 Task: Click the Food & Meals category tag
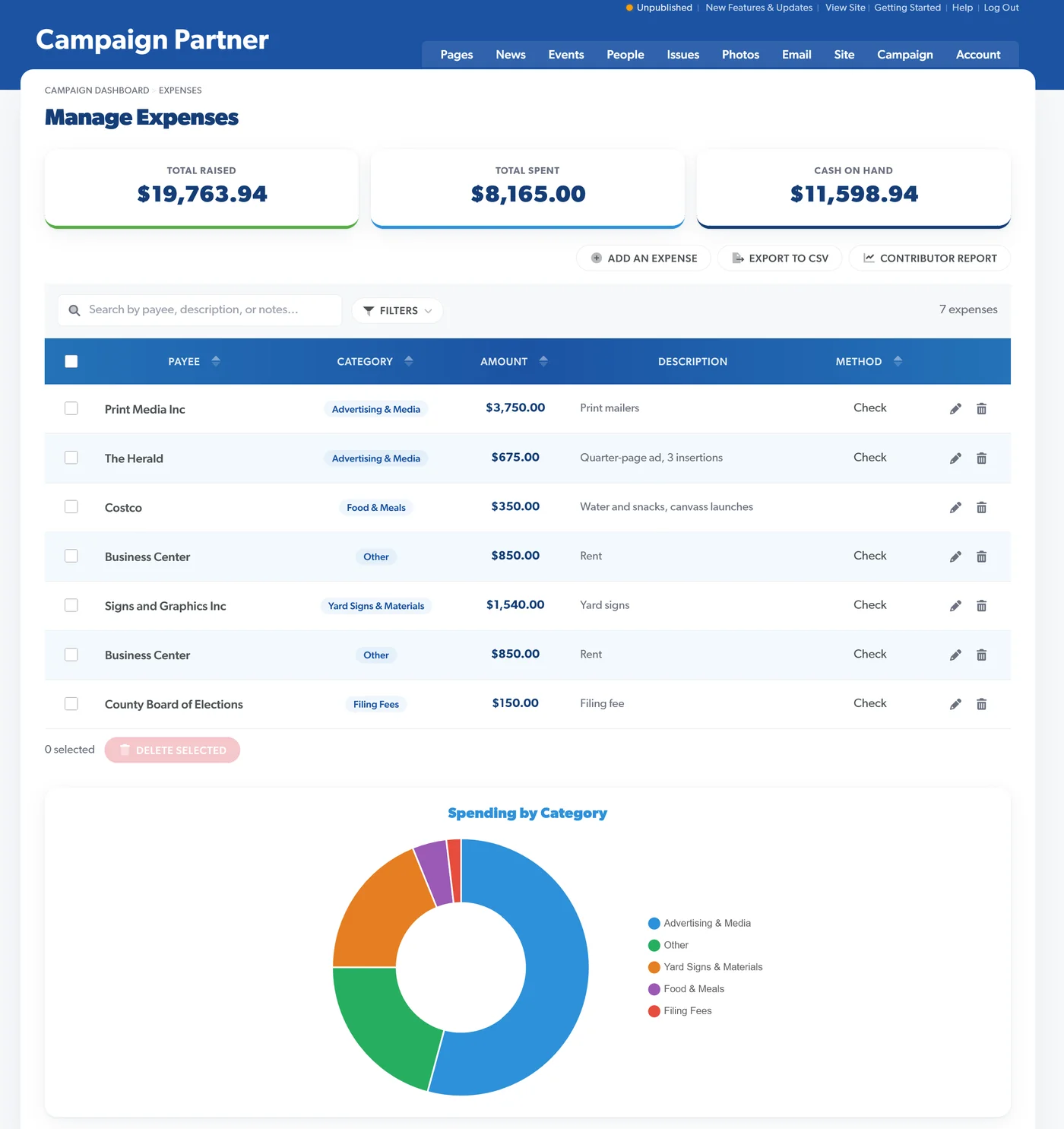click(376, 508)
